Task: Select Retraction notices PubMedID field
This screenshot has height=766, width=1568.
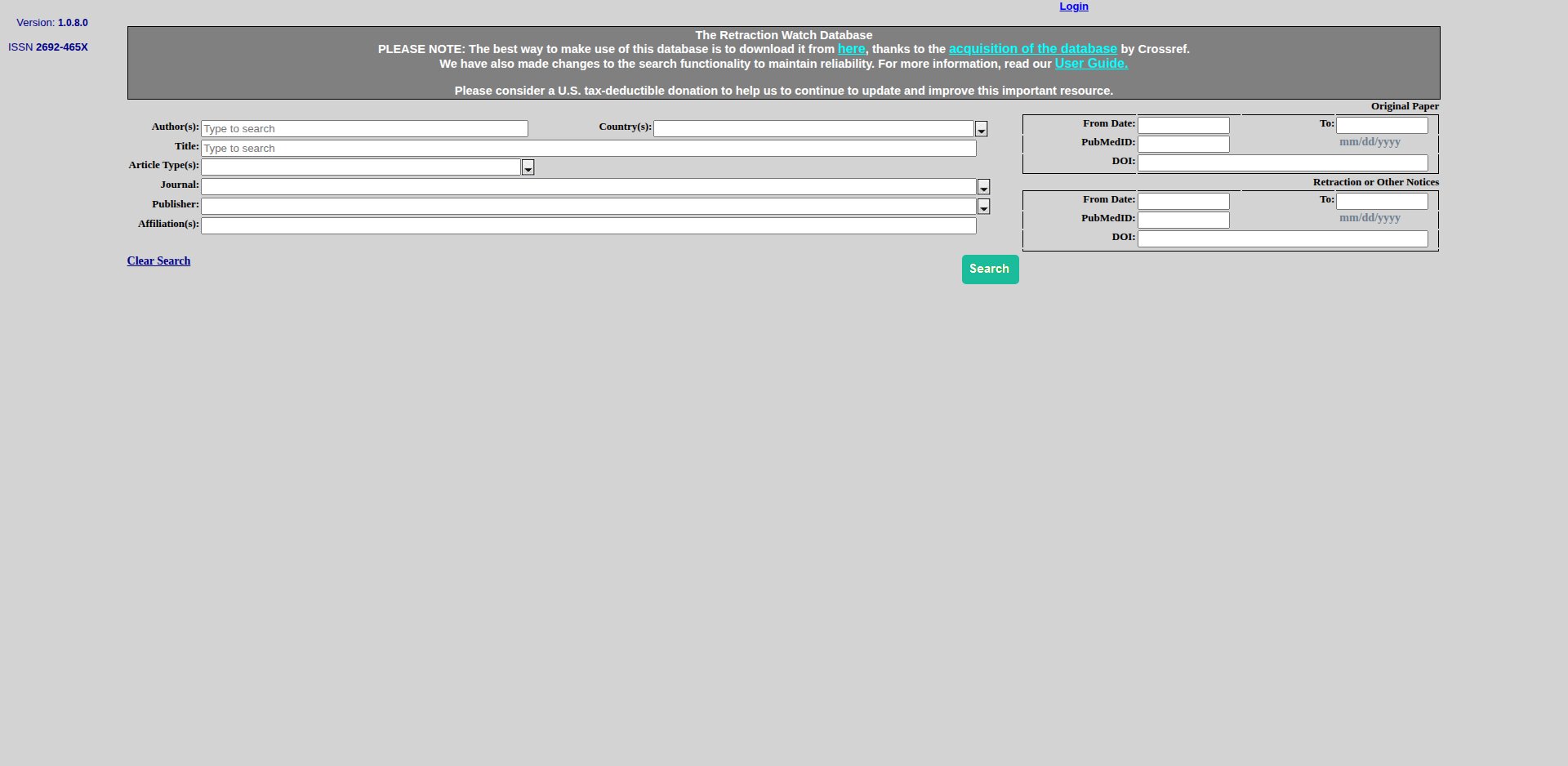Action: click(1183, 220)
